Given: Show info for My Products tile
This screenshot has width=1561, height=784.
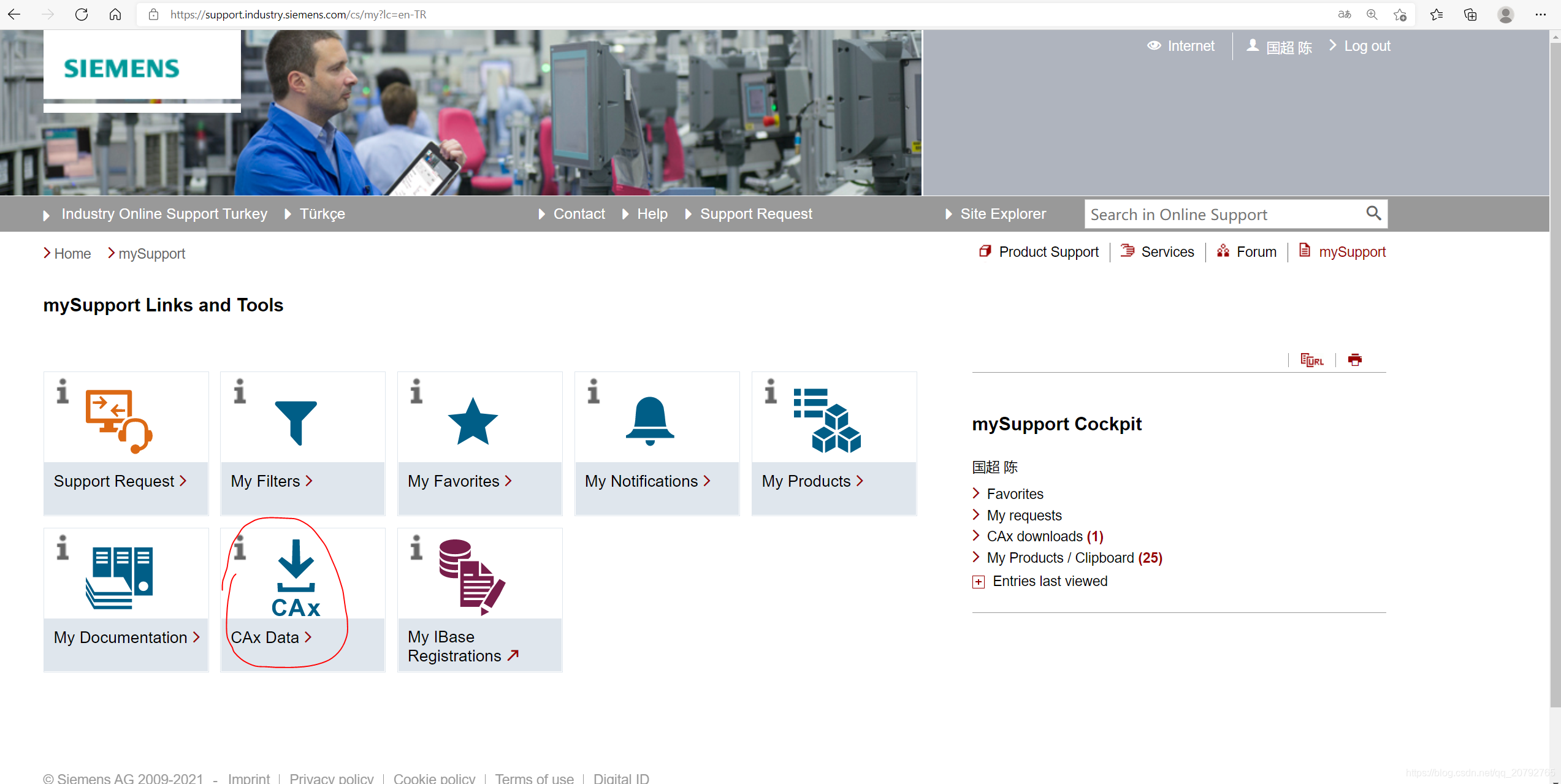Looking at the screenshot, I should [771, 391].
